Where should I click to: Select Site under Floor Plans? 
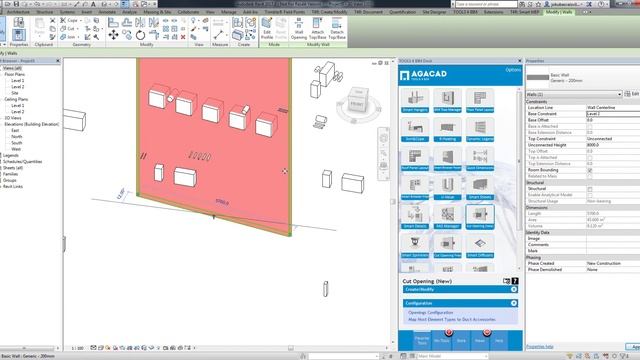[x=15, y=93]
